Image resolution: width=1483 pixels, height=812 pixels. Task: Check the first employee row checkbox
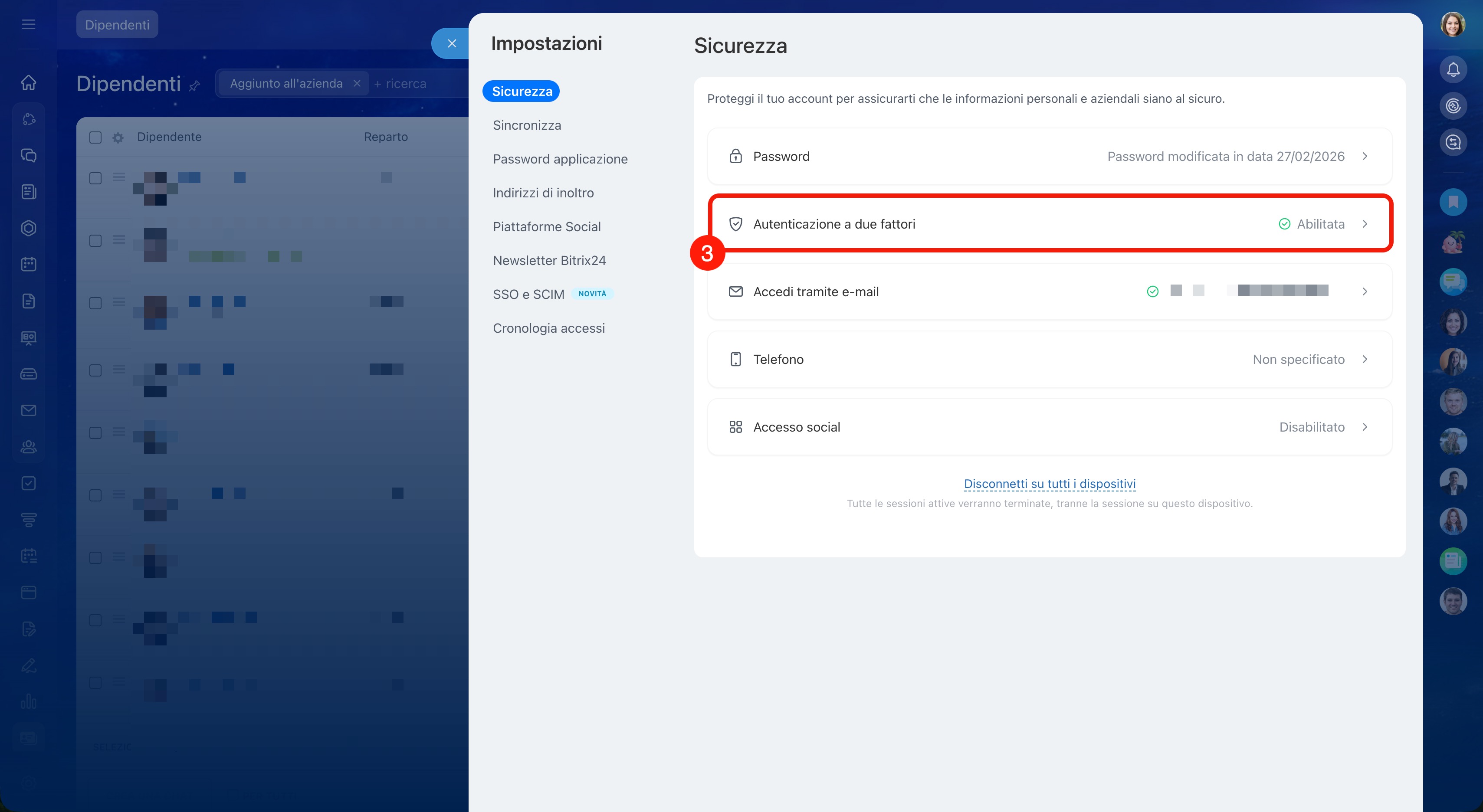coord(95,178)
